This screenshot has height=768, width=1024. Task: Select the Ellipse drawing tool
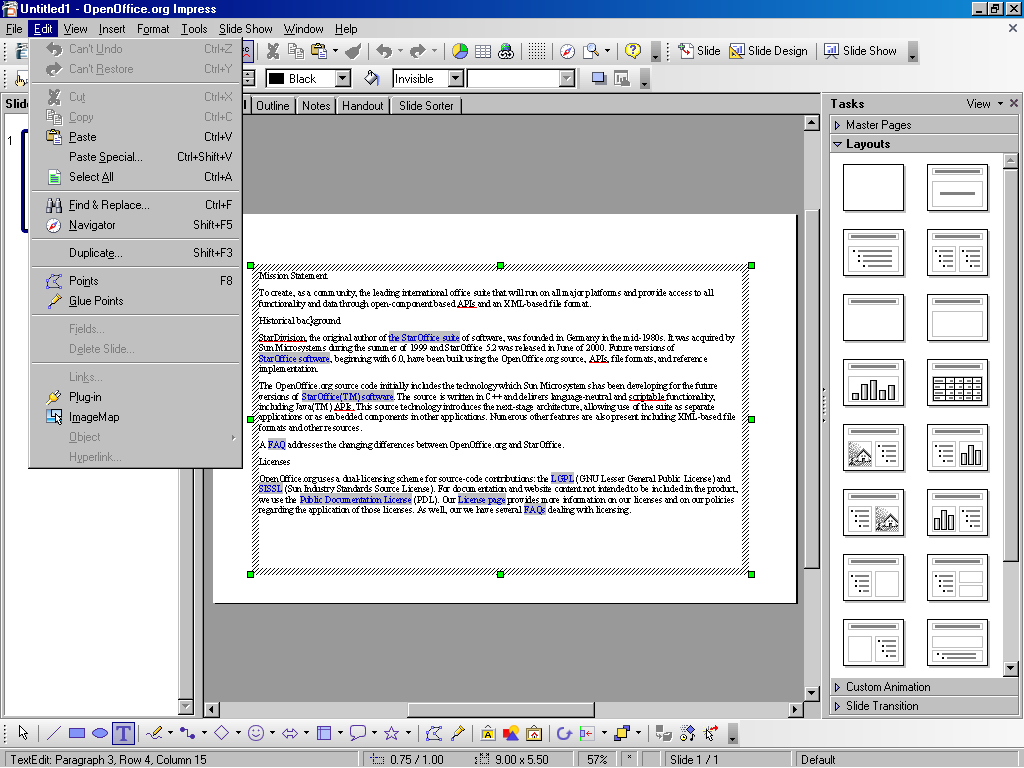(100, 733)
